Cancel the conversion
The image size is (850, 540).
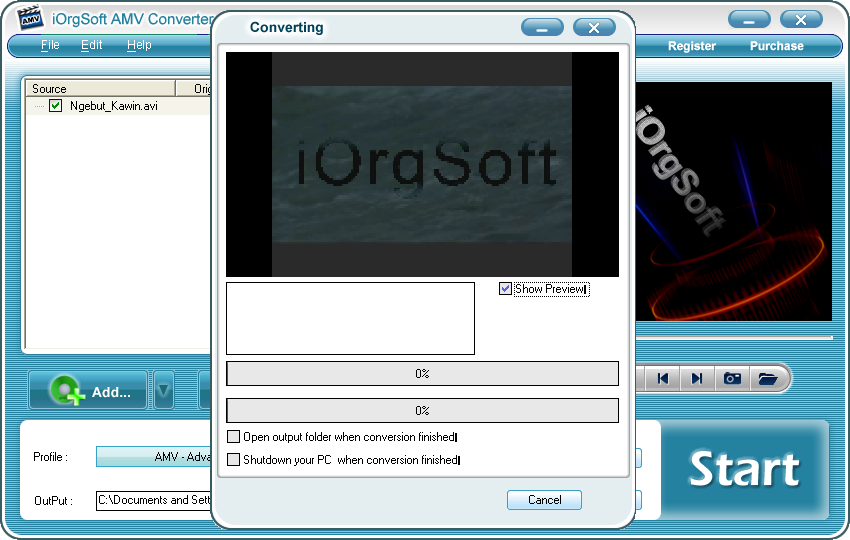544,500
